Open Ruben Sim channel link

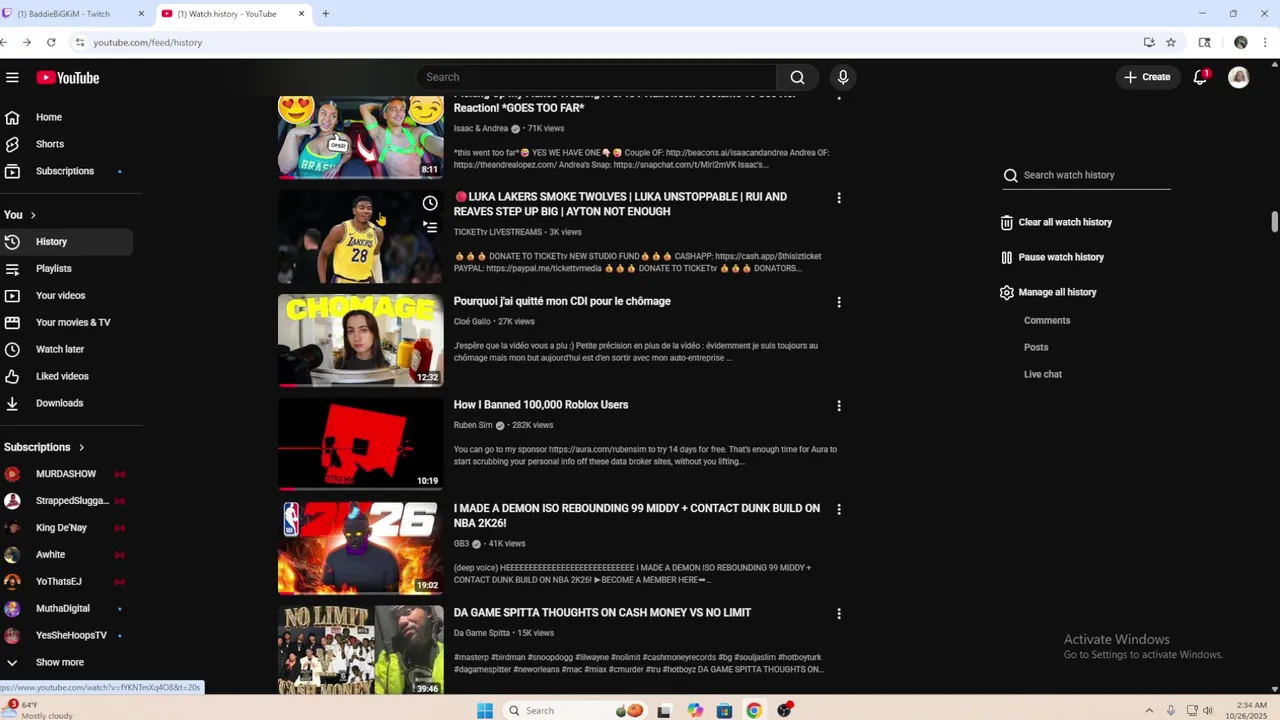(x=473, y=425)
